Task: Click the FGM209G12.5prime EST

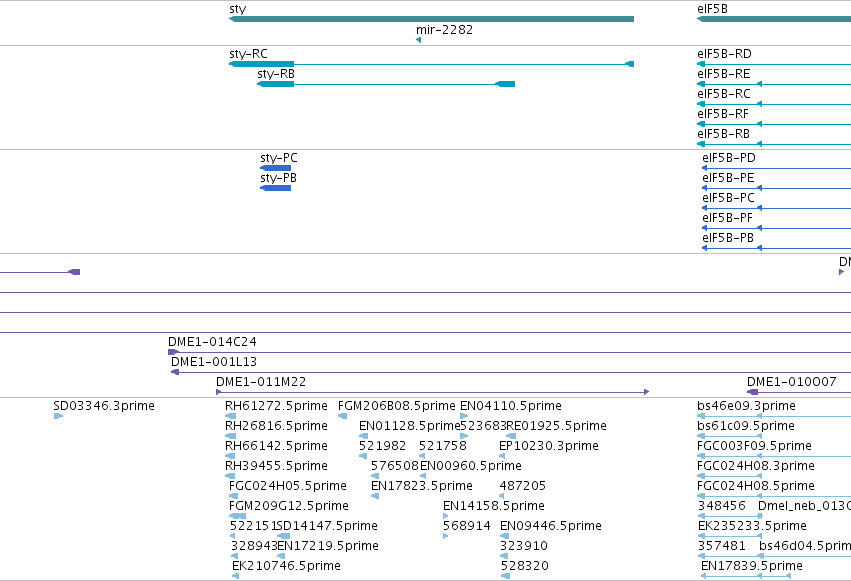Action: 237,516
